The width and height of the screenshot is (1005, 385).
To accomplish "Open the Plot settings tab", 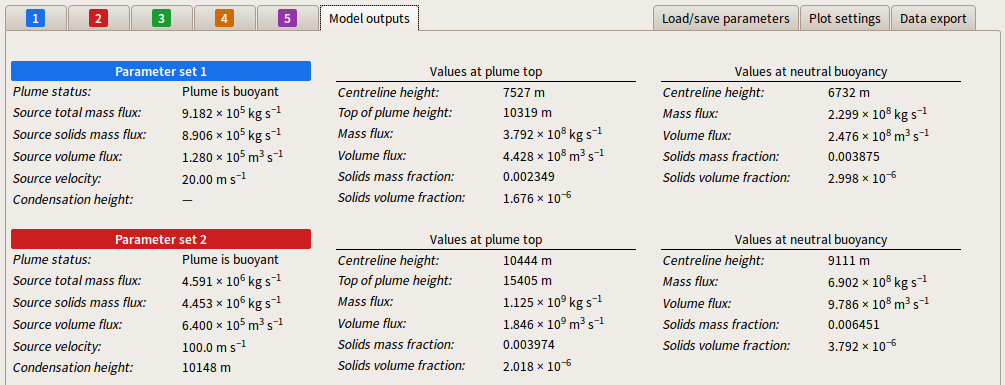I will point(845,19).
